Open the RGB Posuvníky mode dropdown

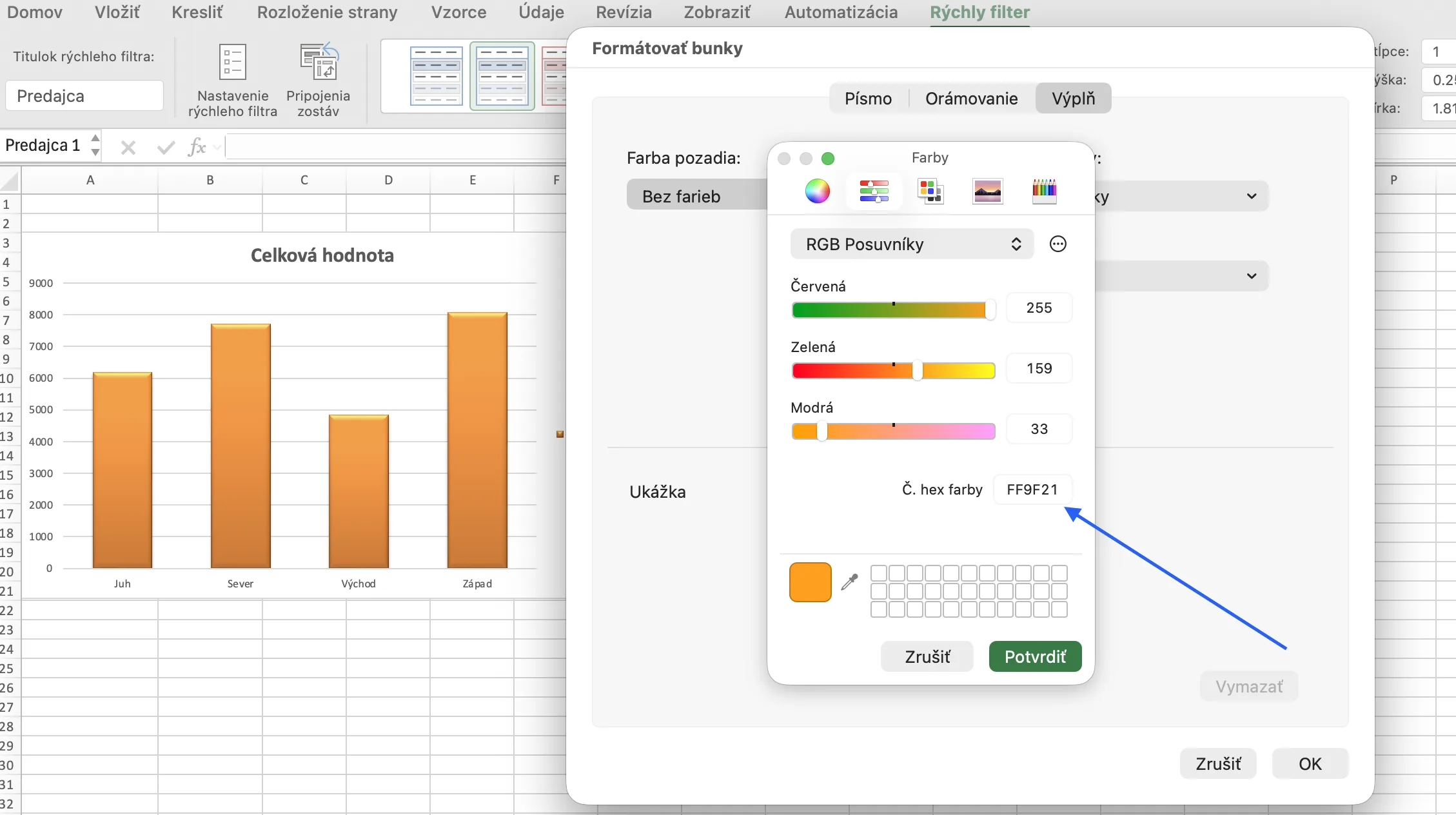click(912, 244)
